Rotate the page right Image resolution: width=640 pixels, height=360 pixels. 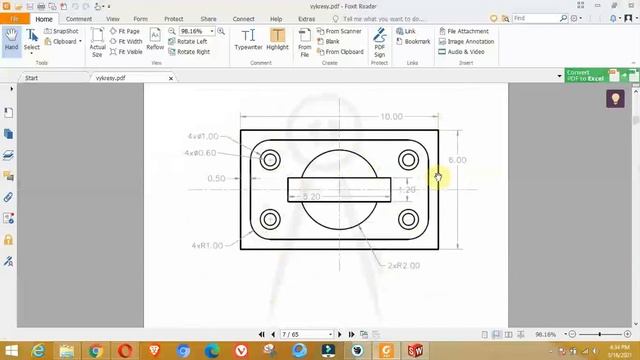(189, 52)
